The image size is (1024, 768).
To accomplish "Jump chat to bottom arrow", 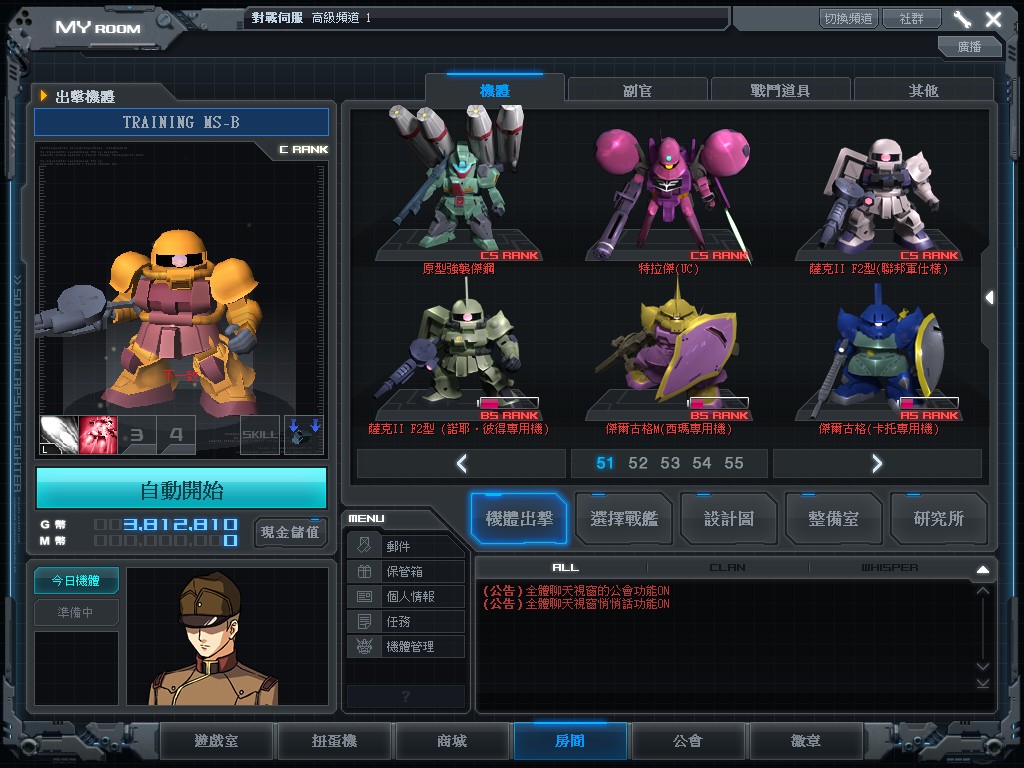I will pos(982,683).
